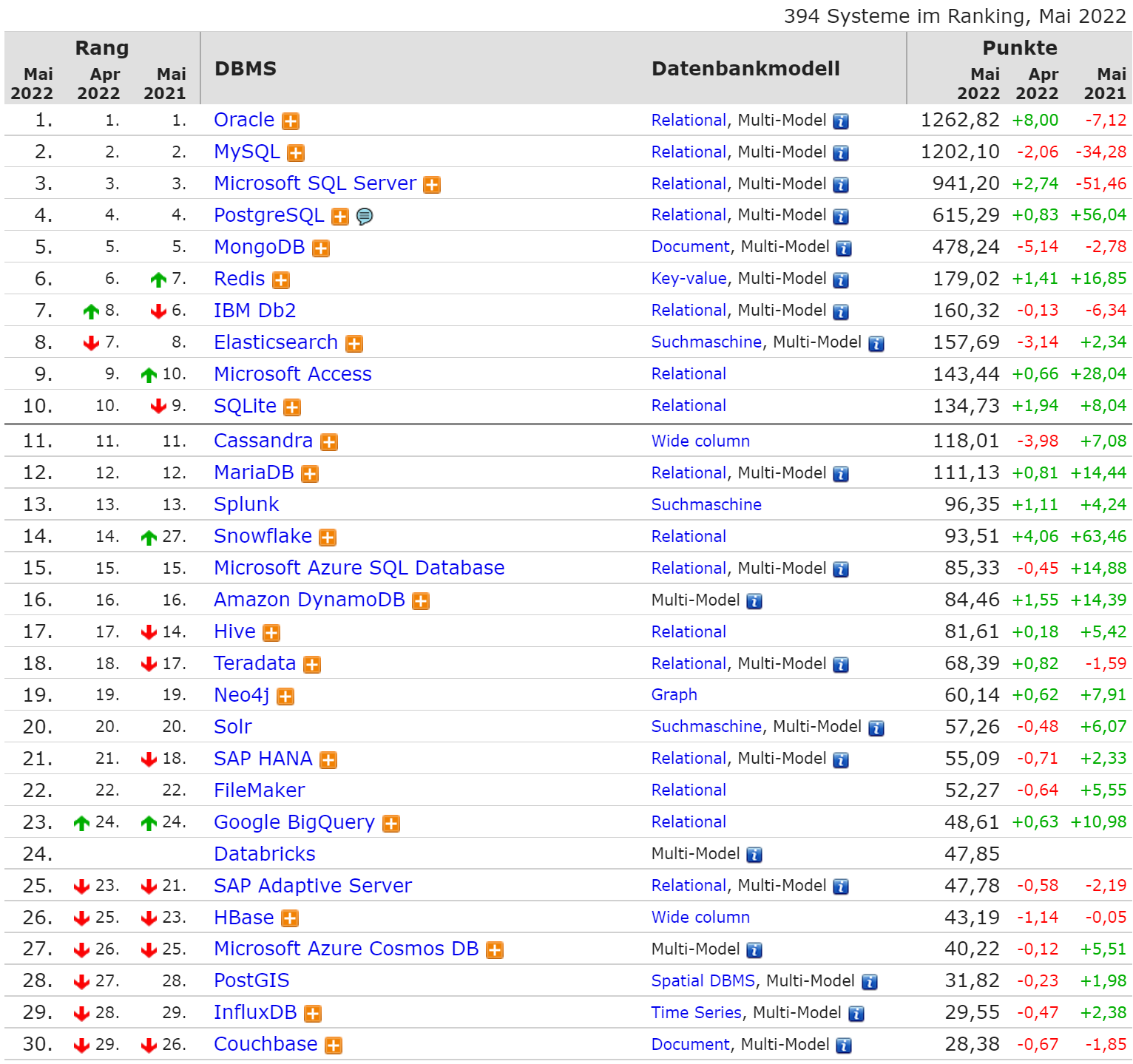Open the Microsoft SQL Server link
The width and height of the screenshot is (1133, 1064).
pos(315,183)
